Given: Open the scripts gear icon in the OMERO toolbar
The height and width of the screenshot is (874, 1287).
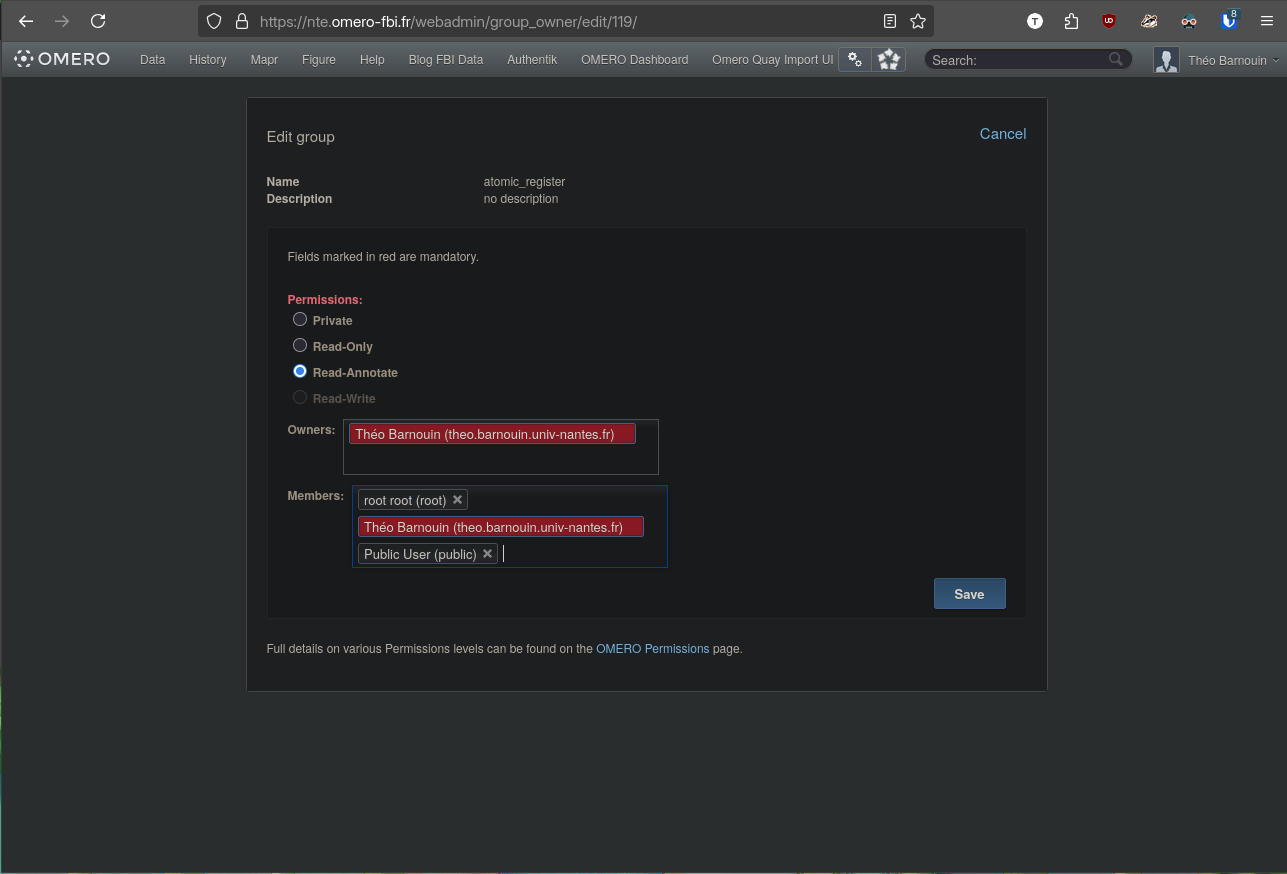Looking at the screenshot, I should [855, 60].
